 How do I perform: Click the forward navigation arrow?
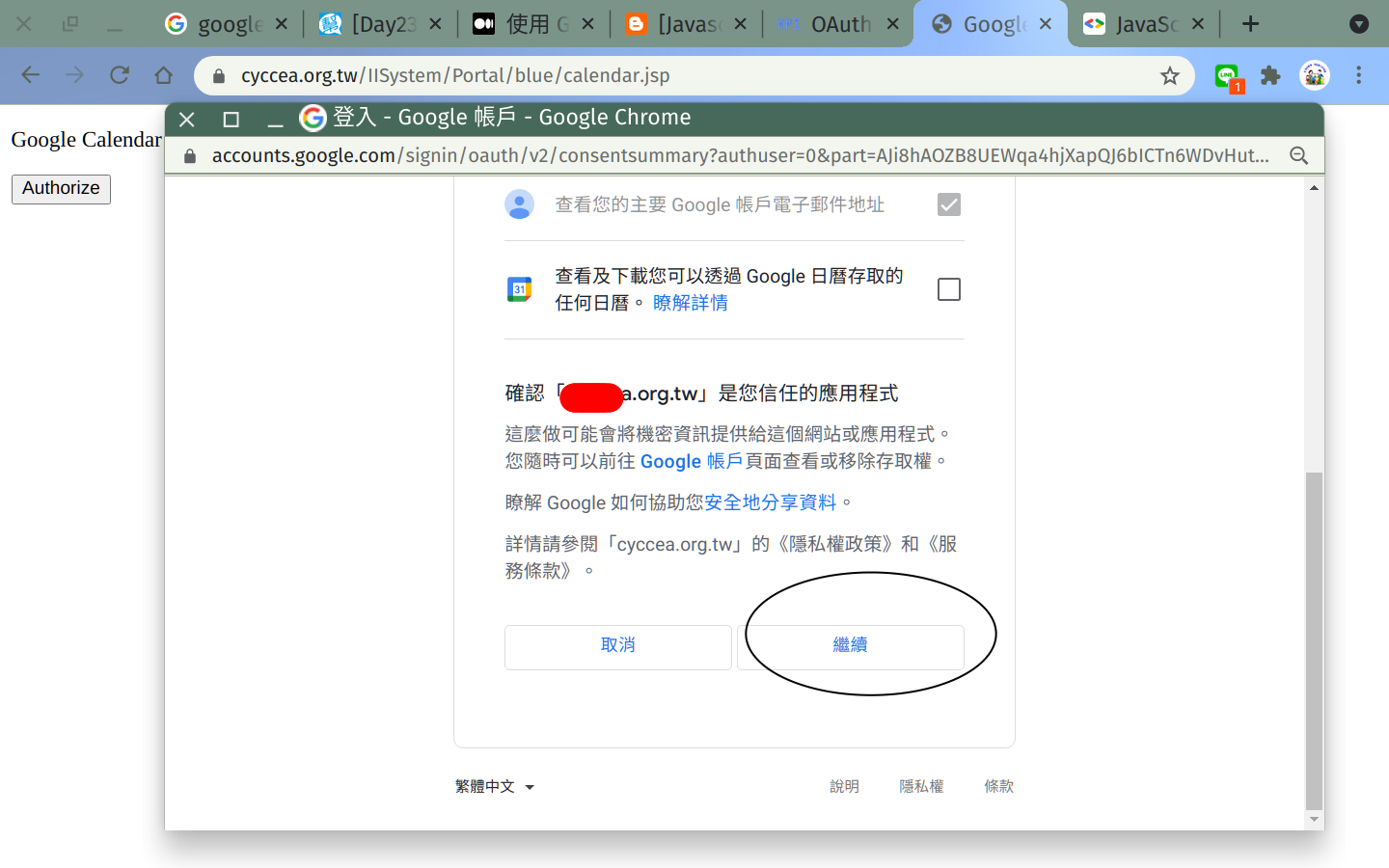click(x=75, y=75)
